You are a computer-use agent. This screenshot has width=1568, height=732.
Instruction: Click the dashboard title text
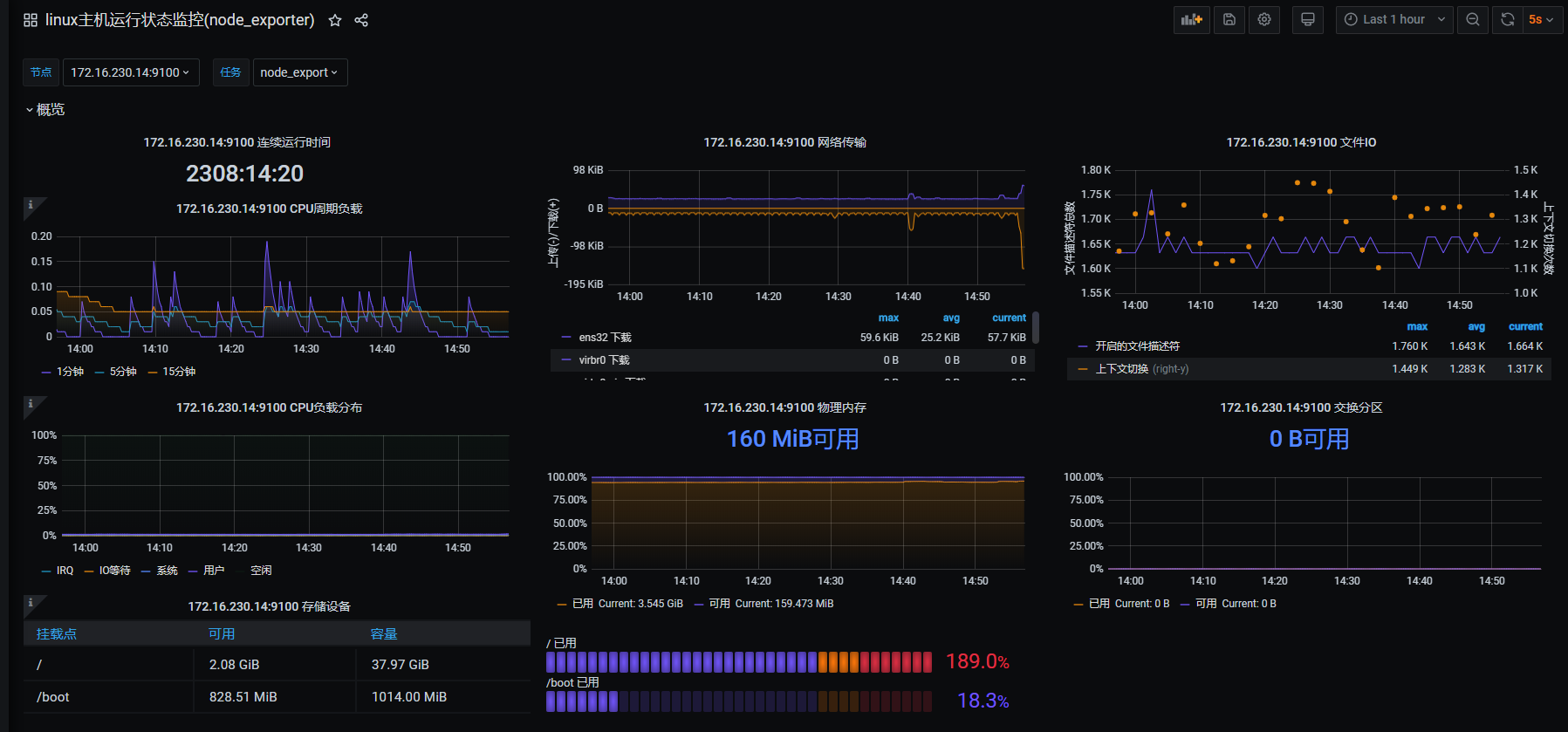[180, 20]
